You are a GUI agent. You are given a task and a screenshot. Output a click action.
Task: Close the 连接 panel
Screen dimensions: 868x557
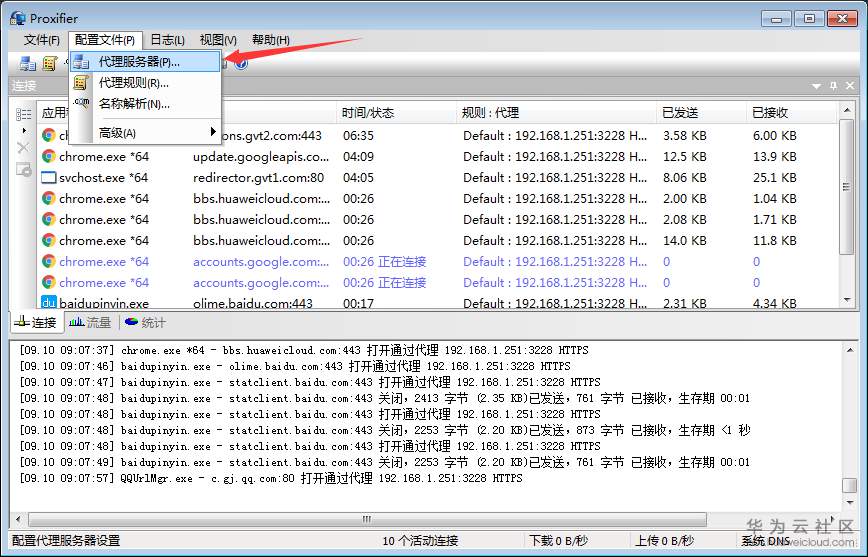[850, 86]
